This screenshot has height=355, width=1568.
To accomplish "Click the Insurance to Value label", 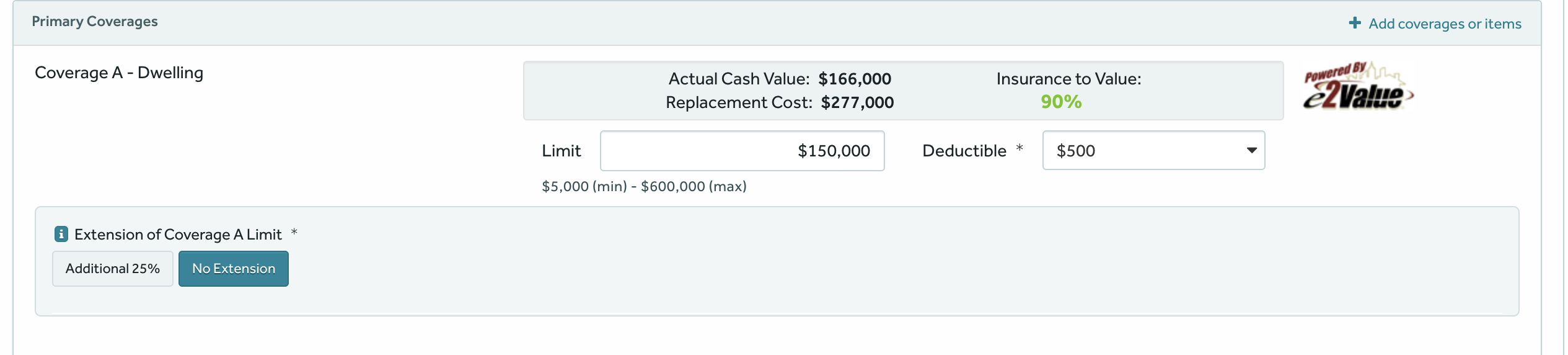I will [1068, 79].
